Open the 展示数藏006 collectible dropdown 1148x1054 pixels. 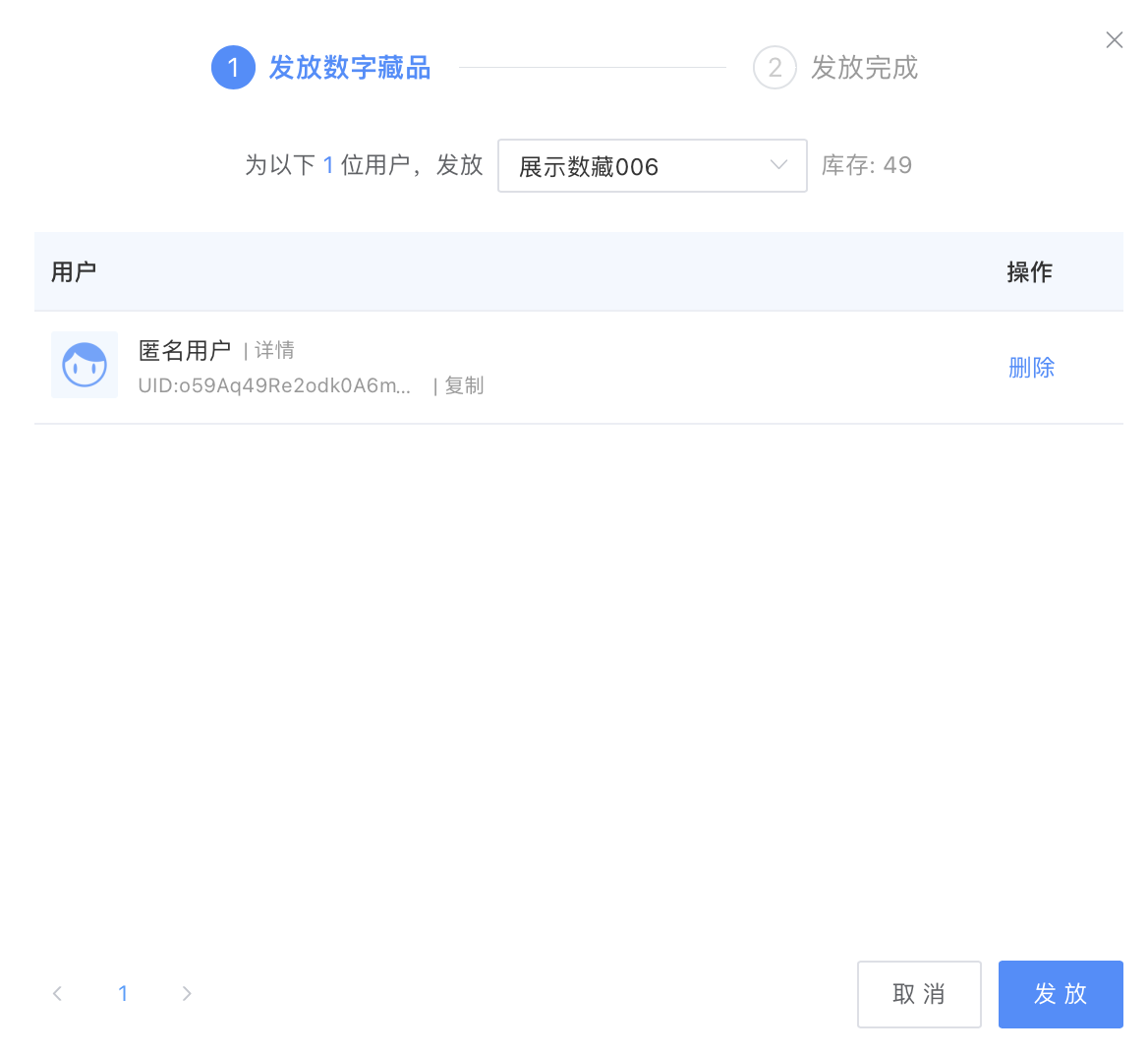point(652,165)
